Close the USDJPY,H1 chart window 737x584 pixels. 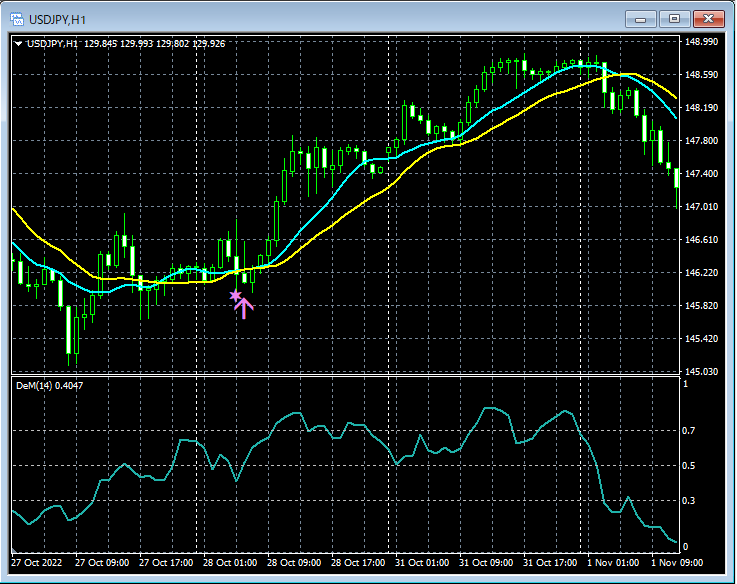pyautogui.click(x=708, y=19)
